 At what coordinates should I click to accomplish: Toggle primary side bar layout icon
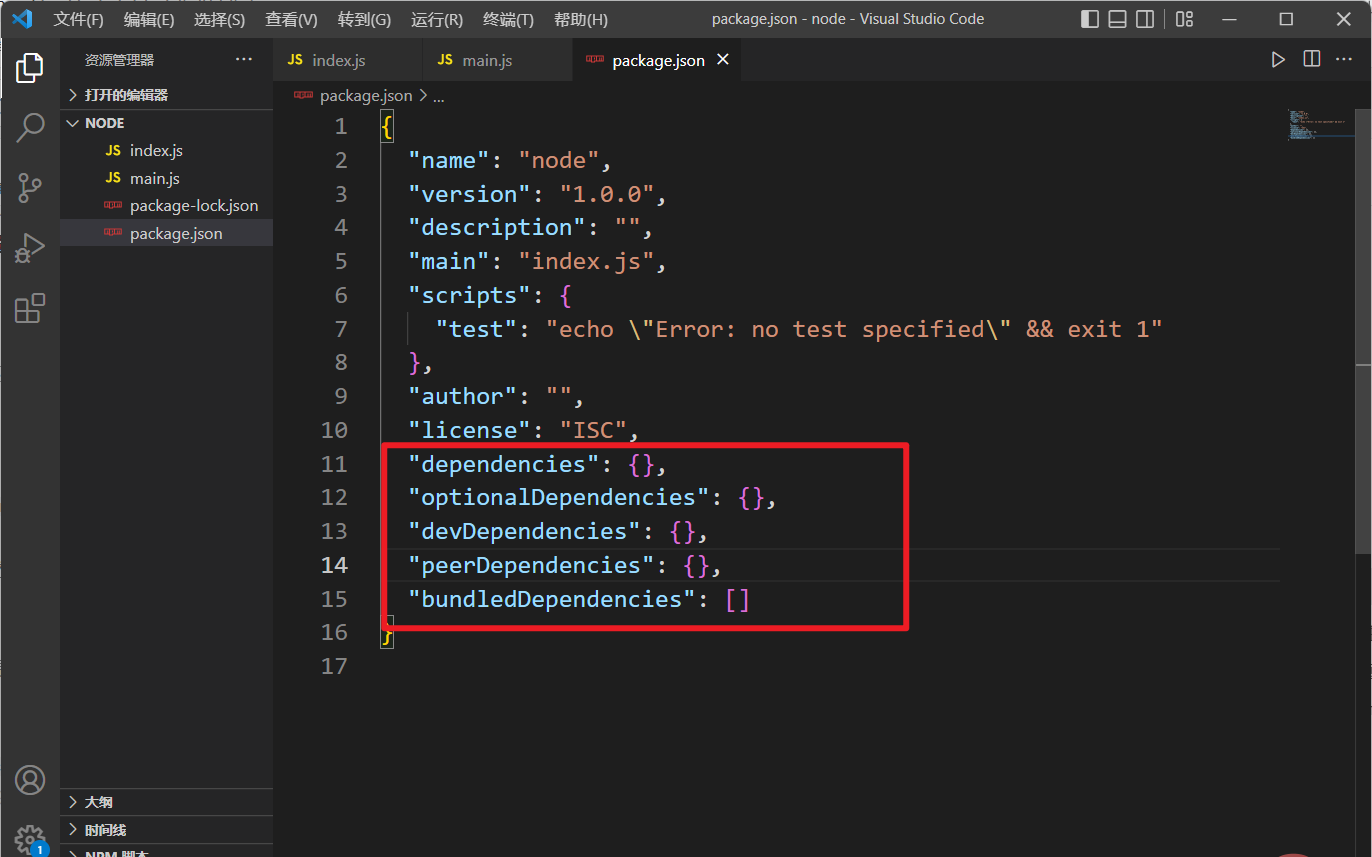pos(1090,19)
